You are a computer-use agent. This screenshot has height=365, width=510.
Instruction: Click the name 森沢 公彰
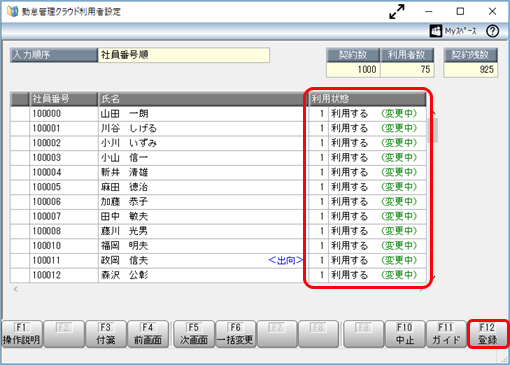point(124,275)
